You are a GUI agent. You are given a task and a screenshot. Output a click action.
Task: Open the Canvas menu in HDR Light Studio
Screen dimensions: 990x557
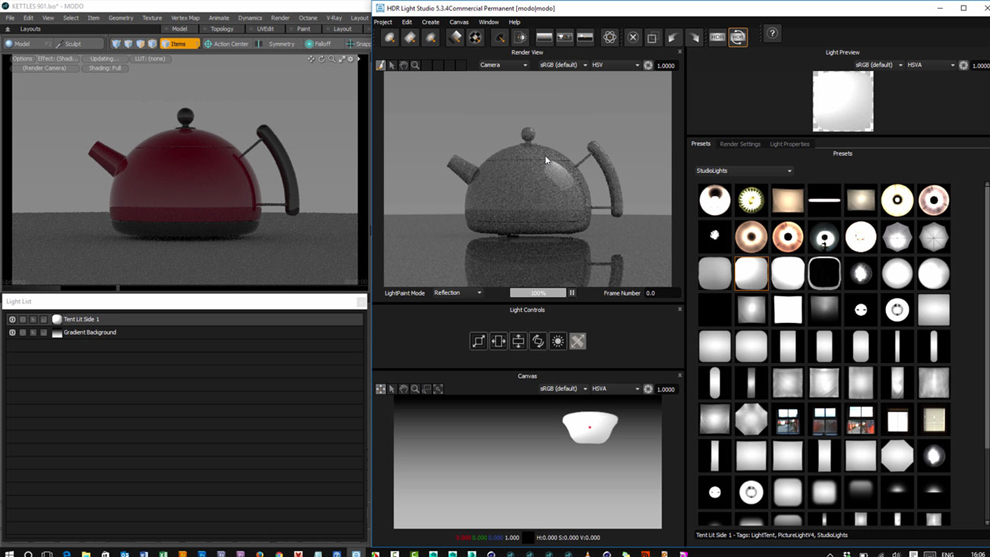coord(459,22)
